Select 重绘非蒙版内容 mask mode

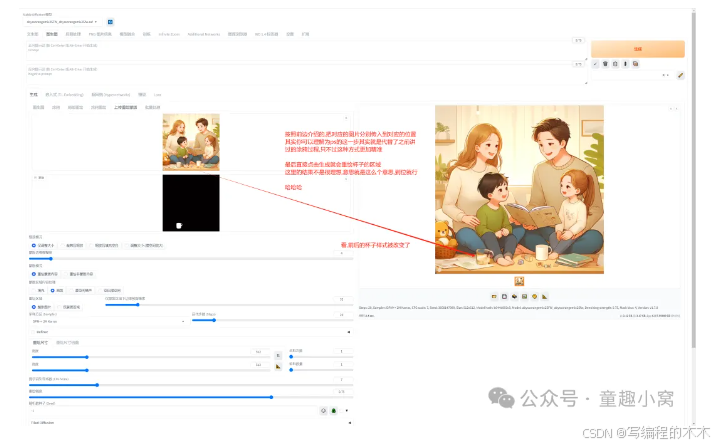(78, 274)
